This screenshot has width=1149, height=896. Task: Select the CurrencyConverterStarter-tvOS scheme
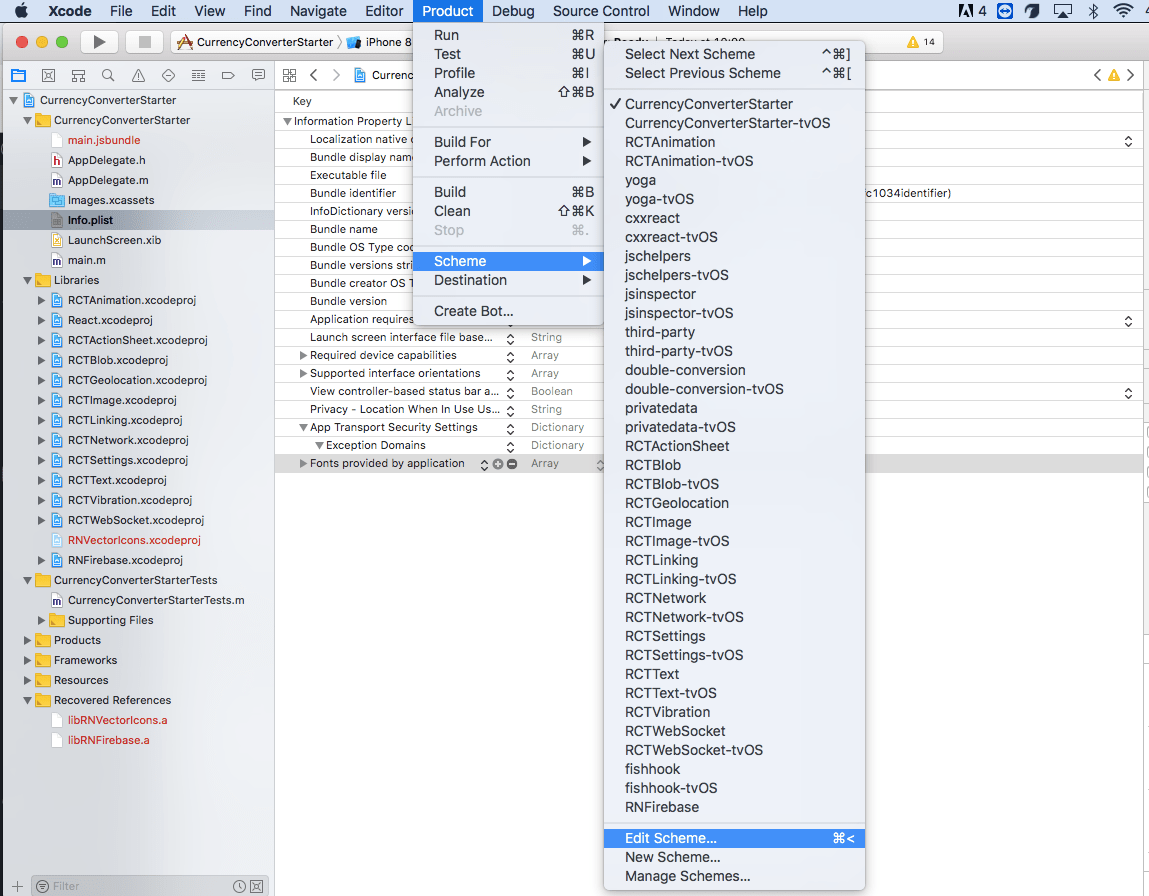click(x=734, y=123)
